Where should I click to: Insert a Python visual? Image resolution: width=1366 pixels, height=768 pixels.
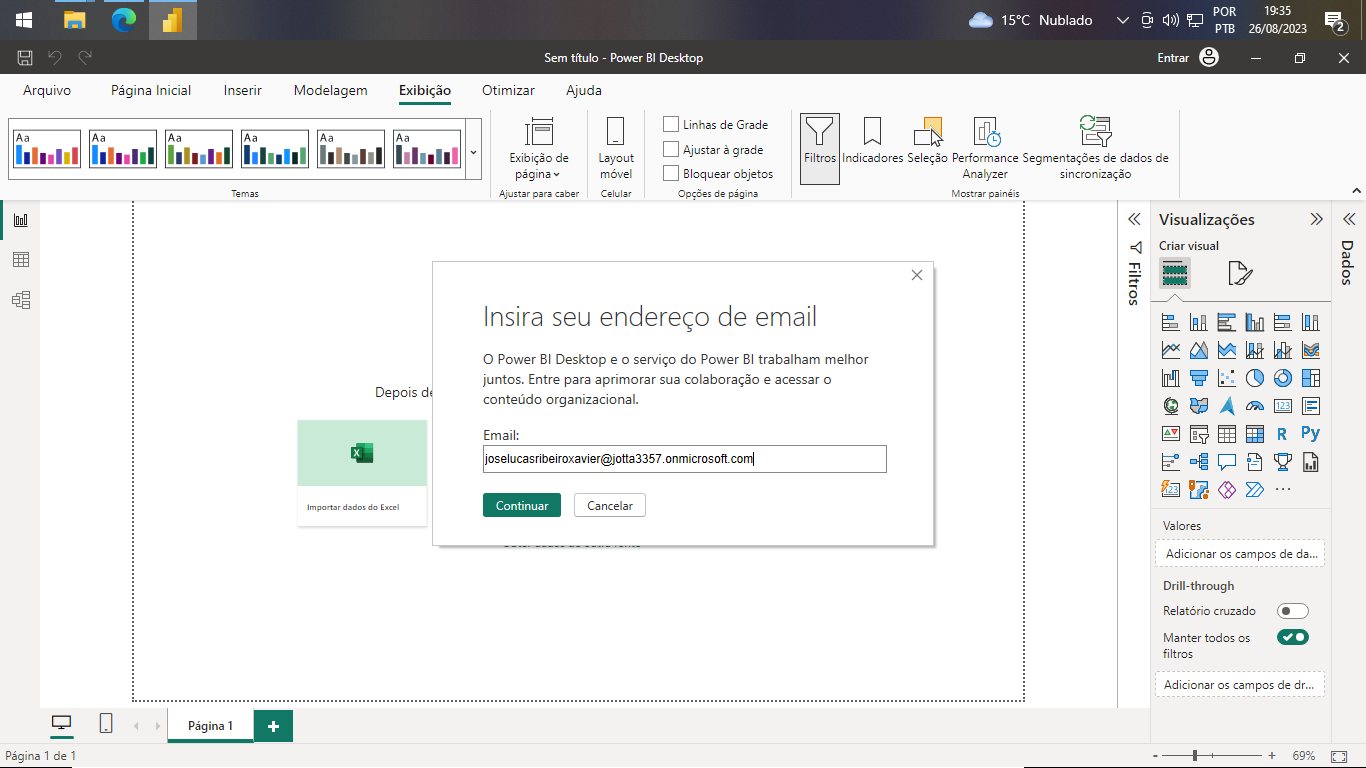[x=1310, y=434]
